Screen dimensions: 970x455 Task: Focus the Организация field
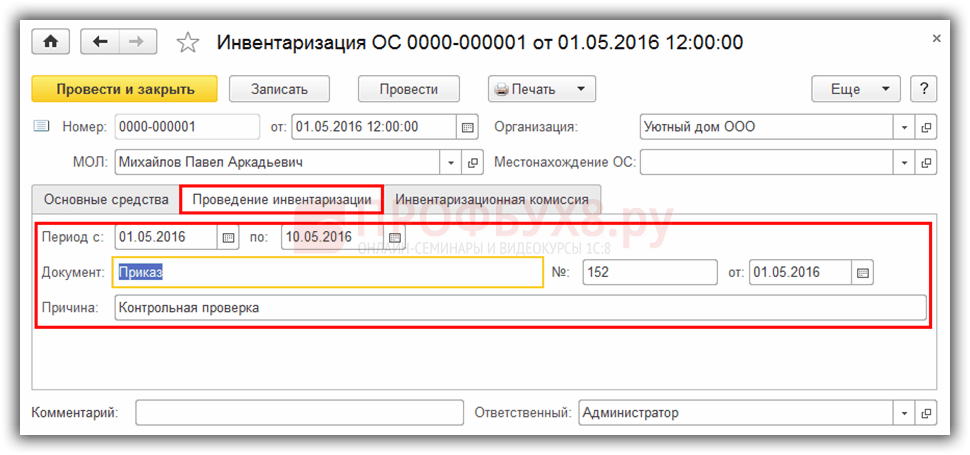(766, 127)
